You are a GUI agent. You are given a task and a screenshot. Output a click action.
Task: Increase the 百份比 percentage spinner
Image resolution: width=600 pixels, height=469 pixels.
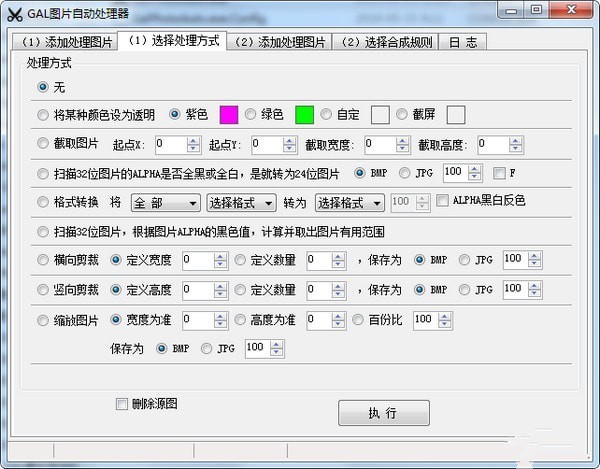pyautogui.click(x=445, y=316)
